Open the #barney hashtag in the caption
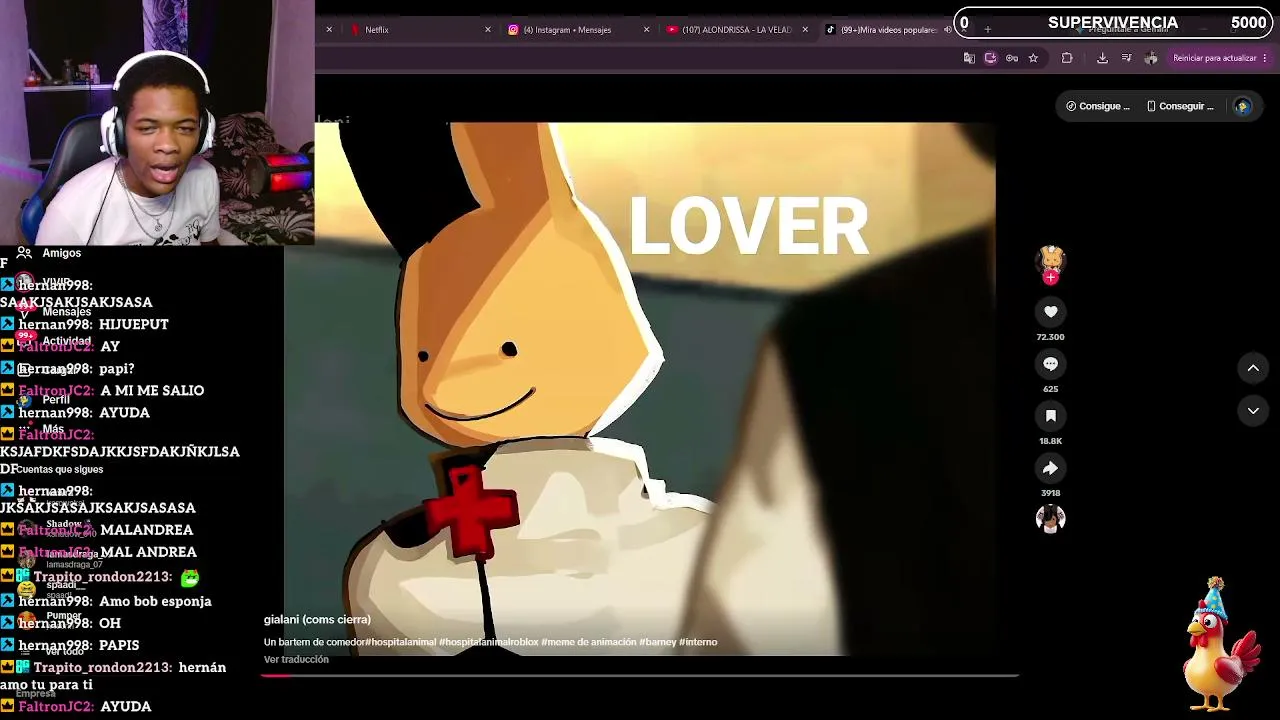1280x720 pixels. click(657, 642)
